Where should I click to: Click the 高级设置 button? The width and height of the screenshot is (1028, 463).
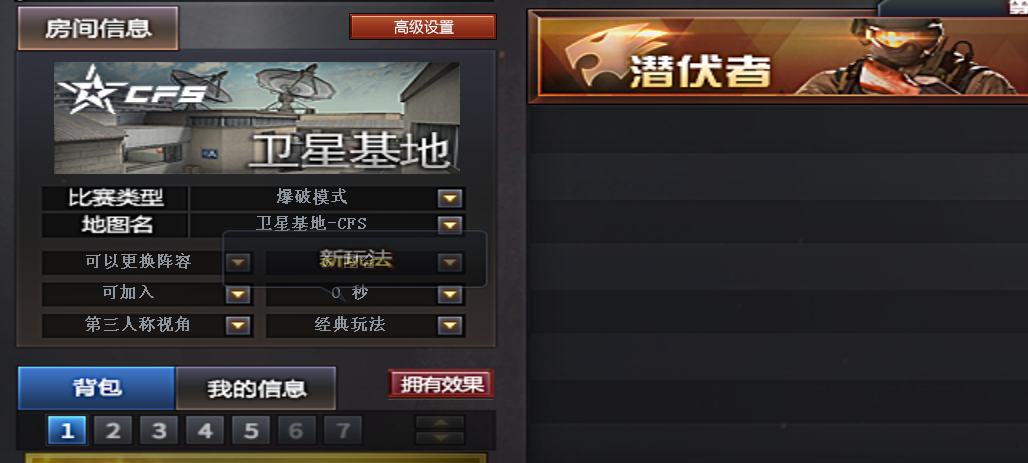[x=423, y=27]
